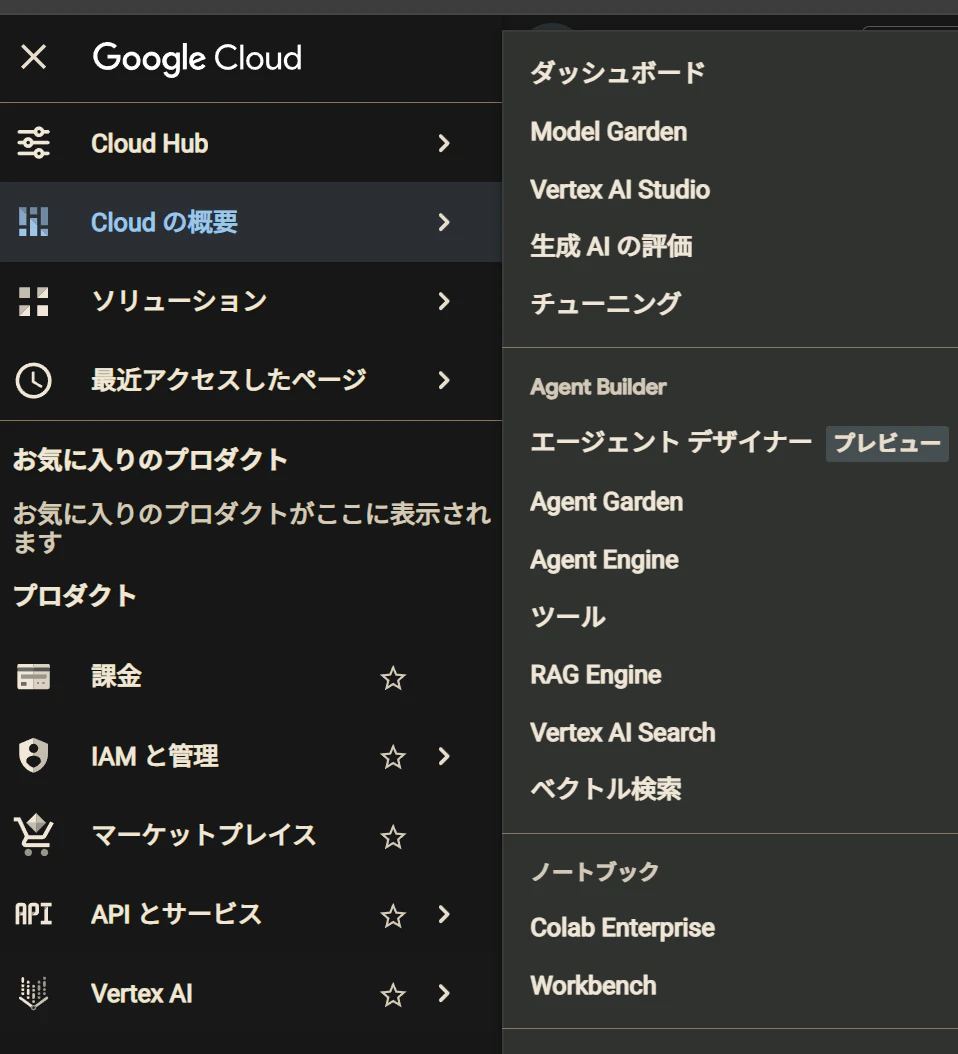Click the ソリューション grid icon

[34, 301]
